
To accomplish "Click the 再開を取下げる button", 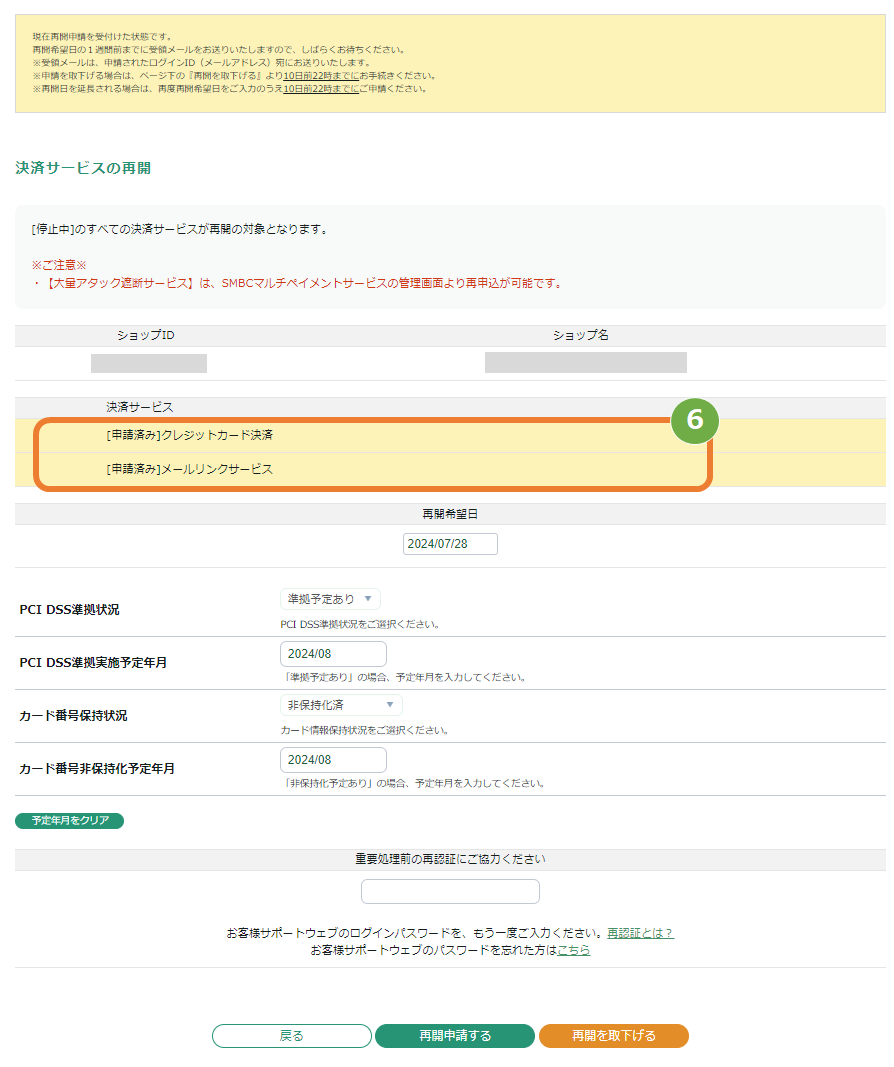I will (614, 1036).
